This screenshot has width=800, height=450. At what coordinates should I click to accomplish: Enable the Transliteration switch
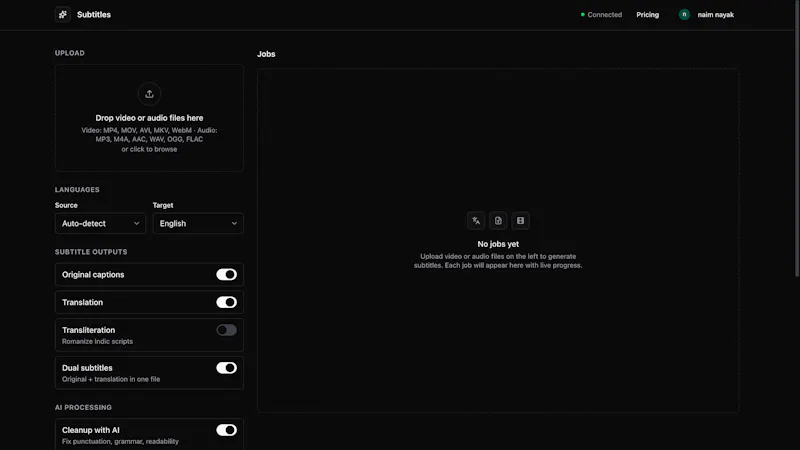click(226, 330)
